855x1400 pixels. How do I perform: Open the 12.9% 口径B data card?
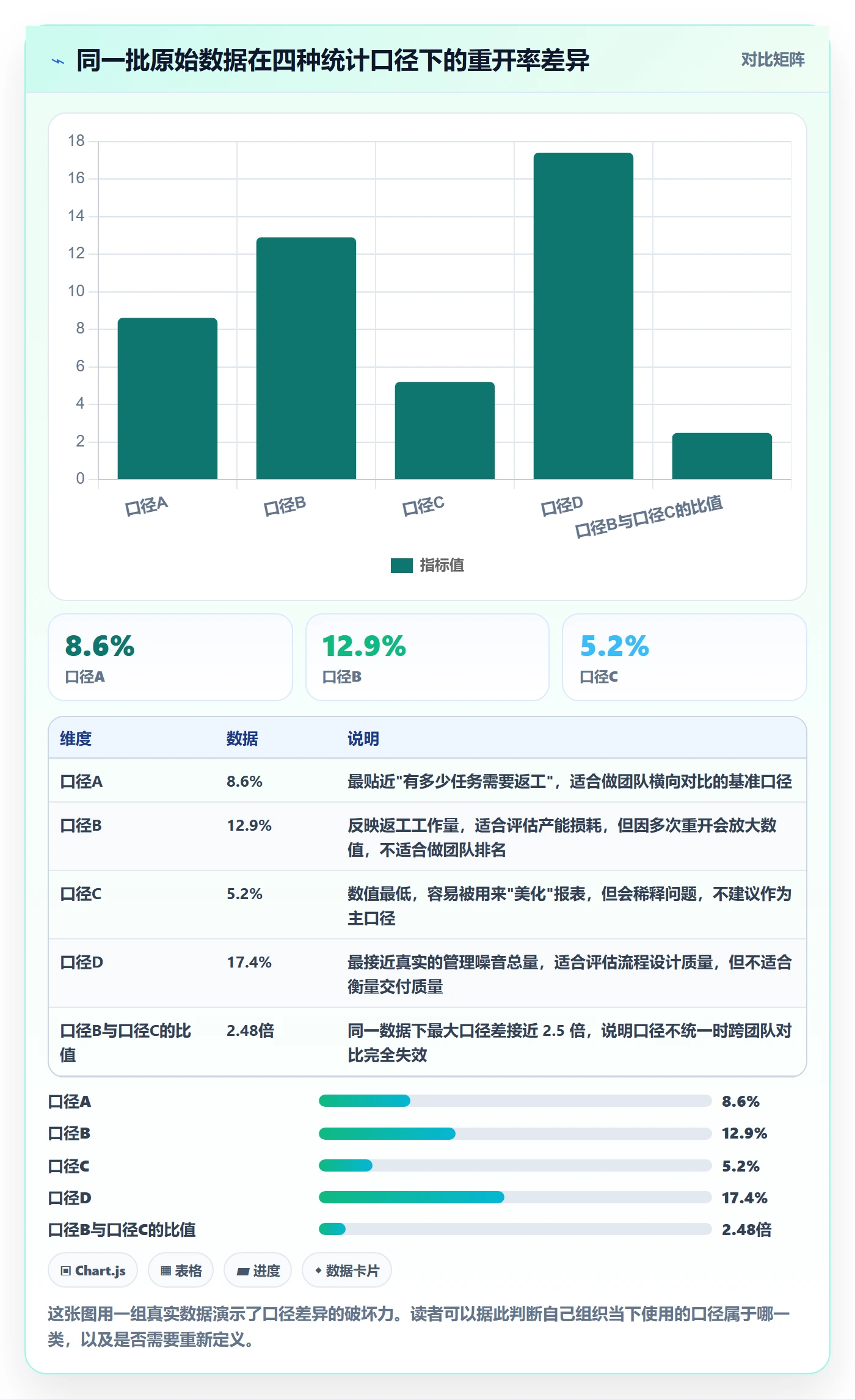point(428,657)
